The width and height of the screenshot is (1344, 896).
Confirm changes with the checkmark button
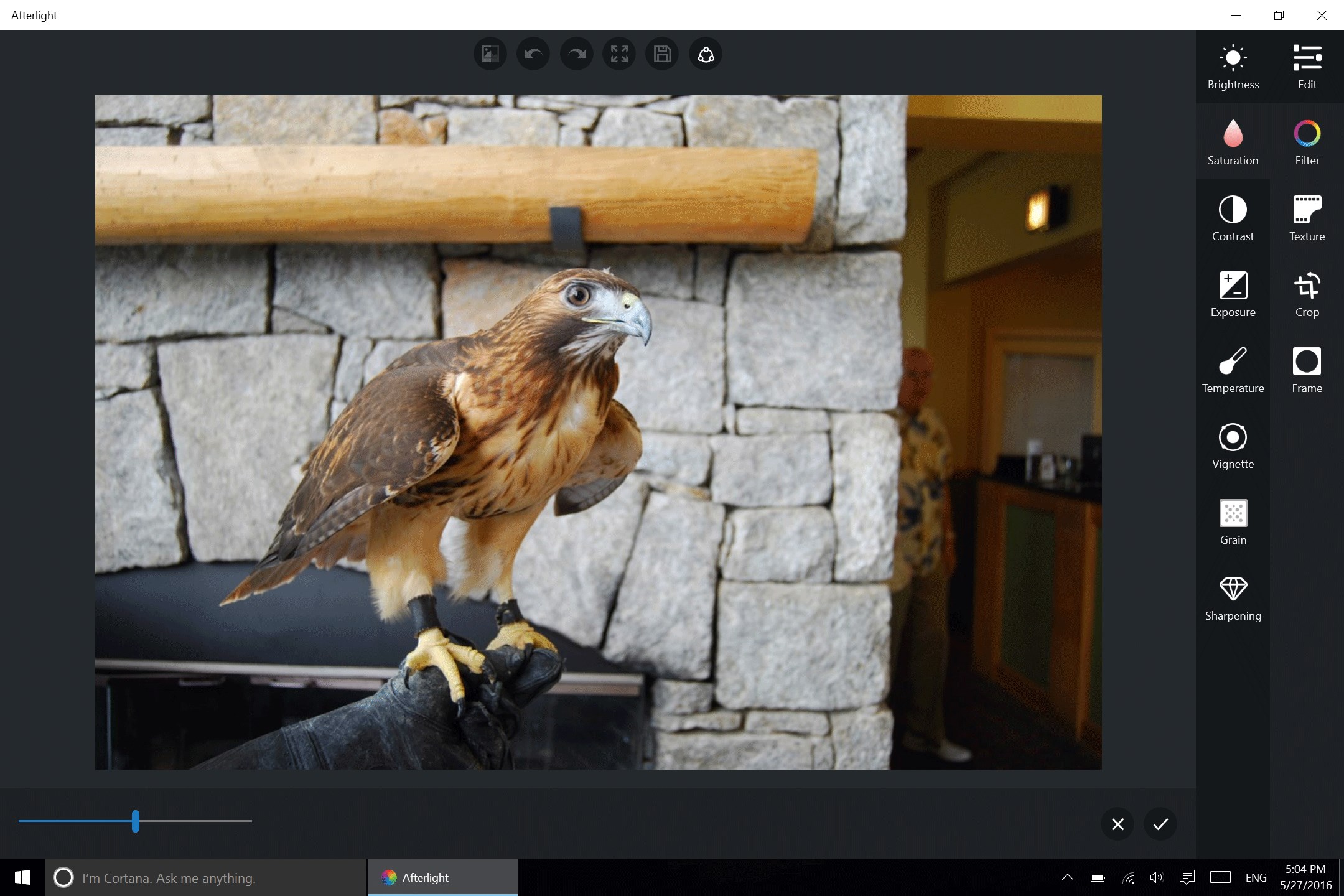(x=1159, y=824)
